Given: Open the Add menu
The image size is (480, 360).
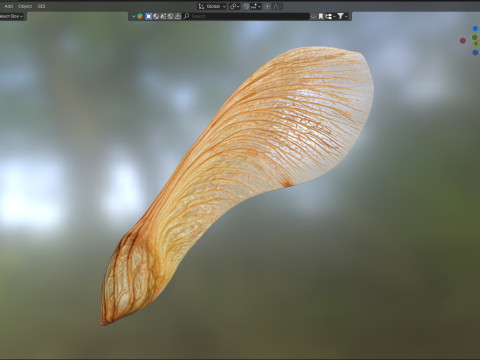Looking at the screenshot, I should tap(9, 6).
